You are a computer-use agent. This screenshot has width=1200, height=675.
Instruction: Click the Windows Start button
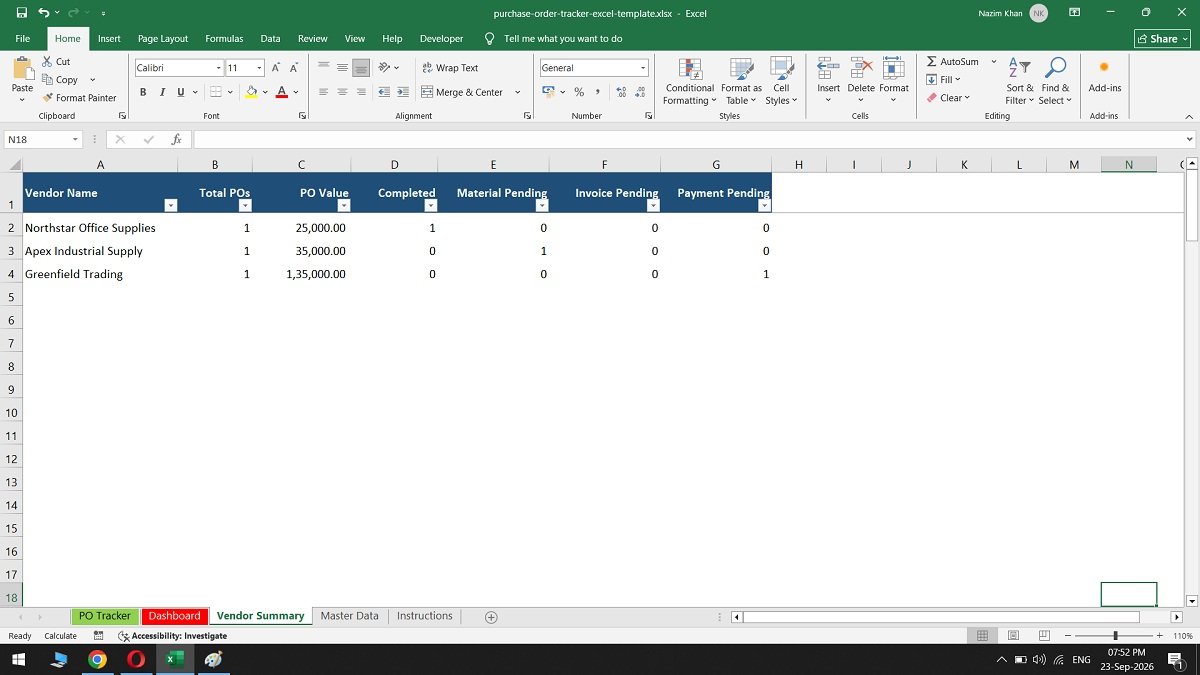tap(18, 660)
